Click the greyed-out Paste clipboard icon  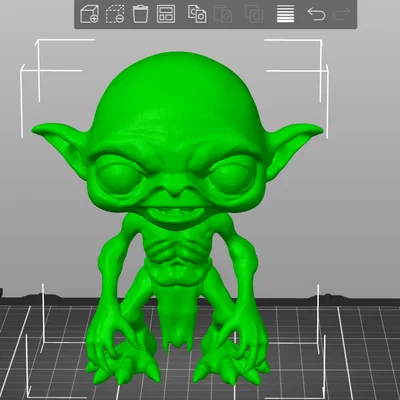(x=223, y=14)
